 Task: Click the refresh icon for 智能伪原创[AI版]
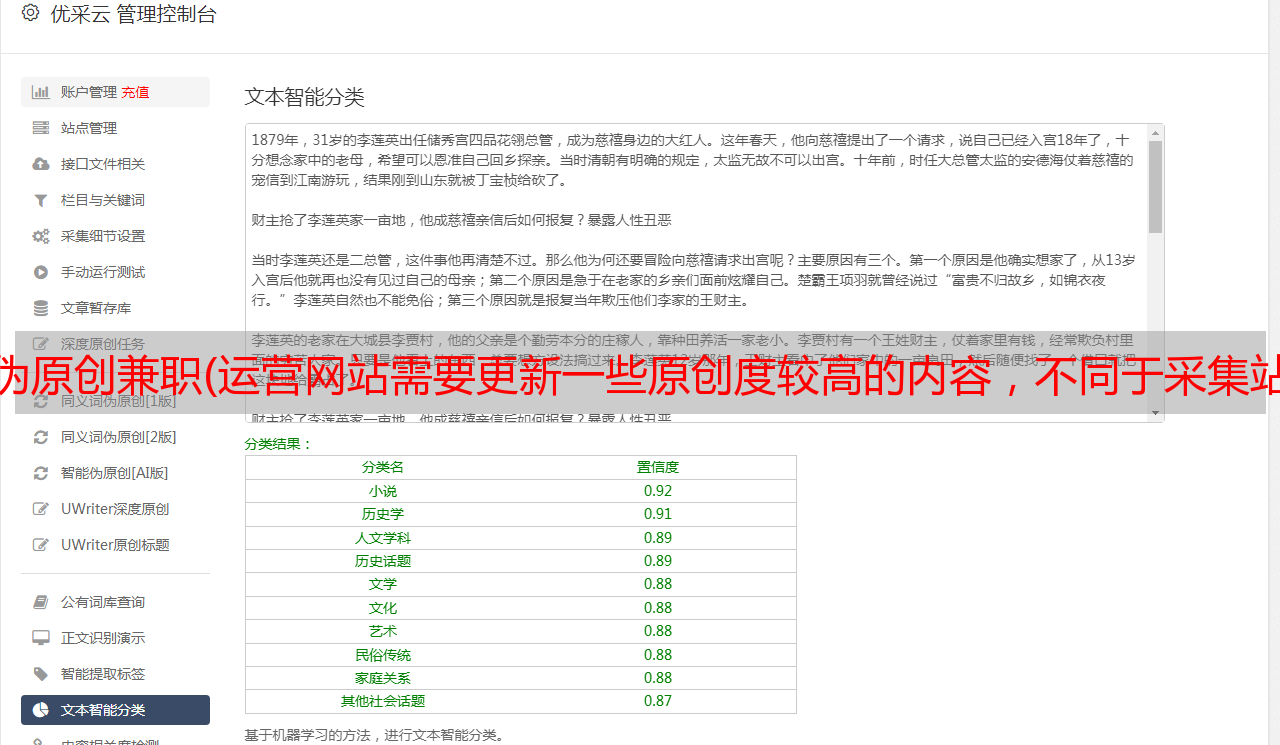41,473
